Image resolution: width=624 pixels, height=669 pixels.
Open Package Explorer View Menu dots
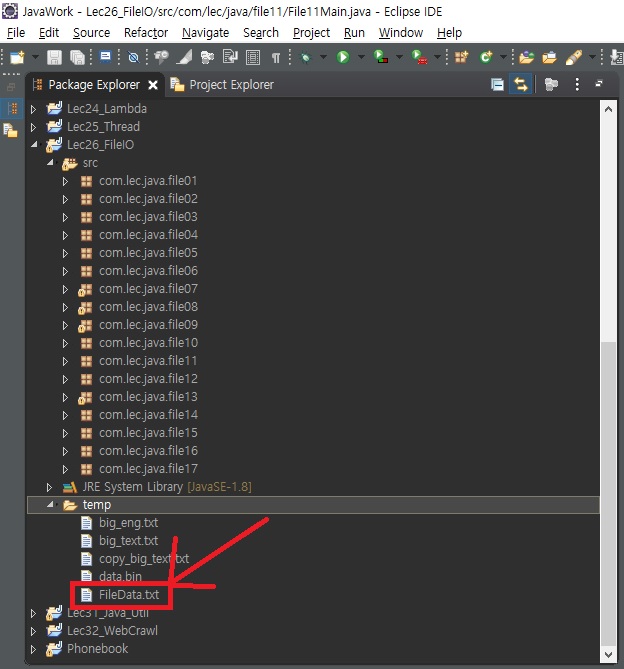577,84
